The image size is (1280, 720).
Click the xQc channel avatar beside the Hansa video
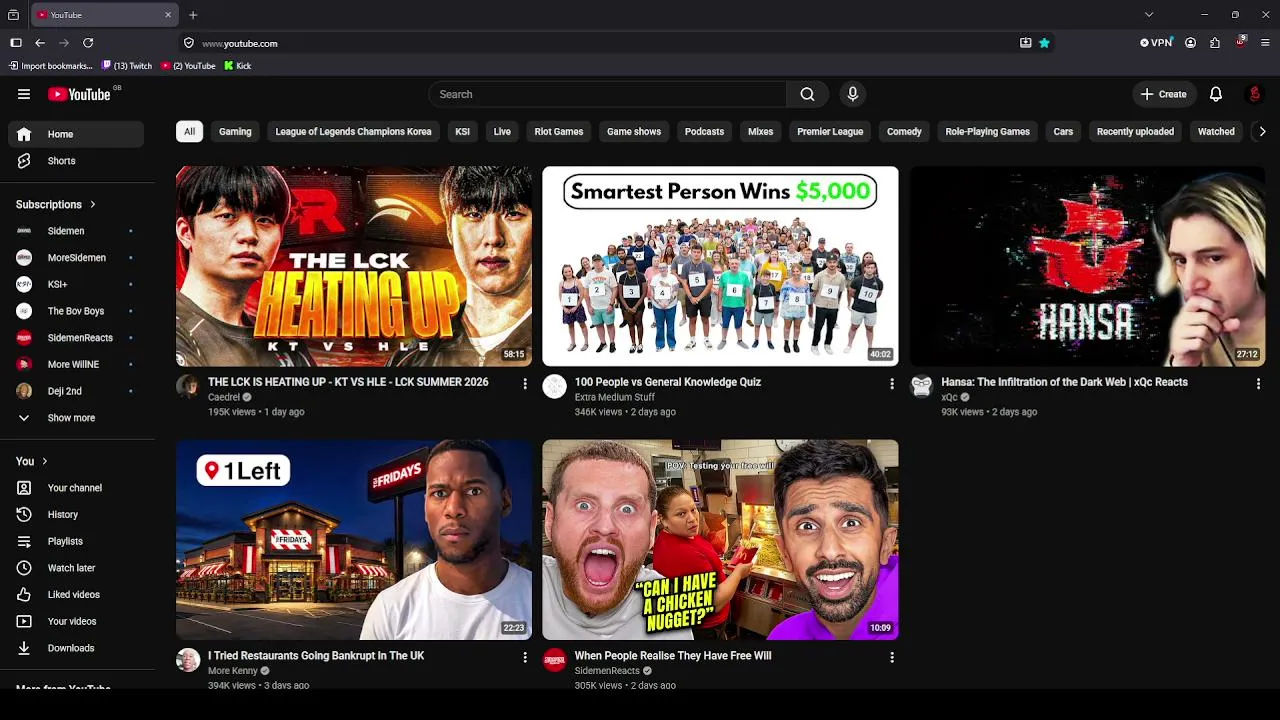tap(921, 387)
